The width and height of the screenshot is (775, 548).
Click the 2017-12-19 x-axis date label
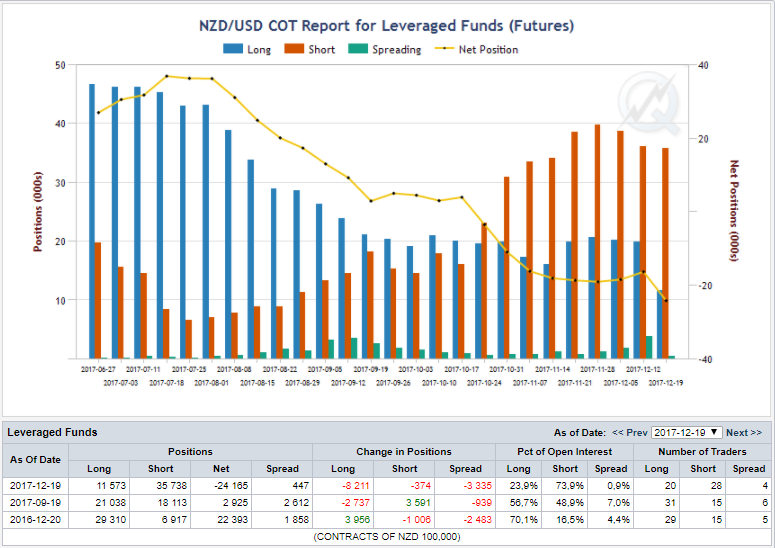click(666, 383)
